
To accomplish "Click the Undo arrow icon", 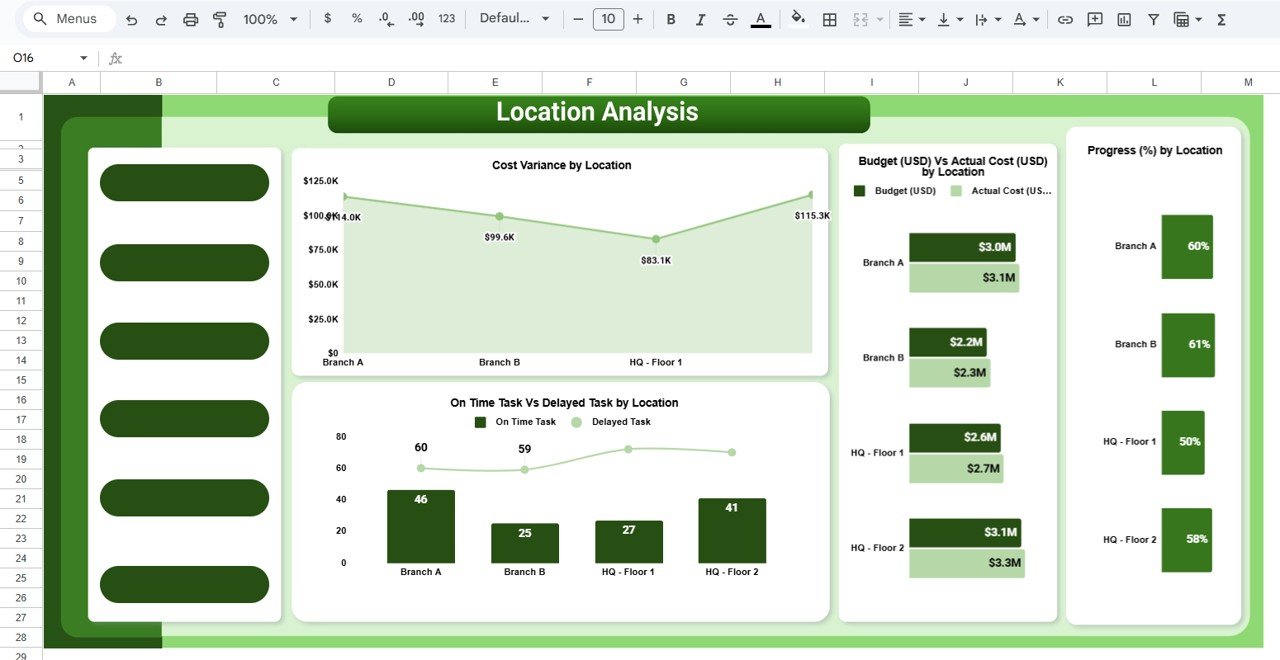I will point(131,19).
